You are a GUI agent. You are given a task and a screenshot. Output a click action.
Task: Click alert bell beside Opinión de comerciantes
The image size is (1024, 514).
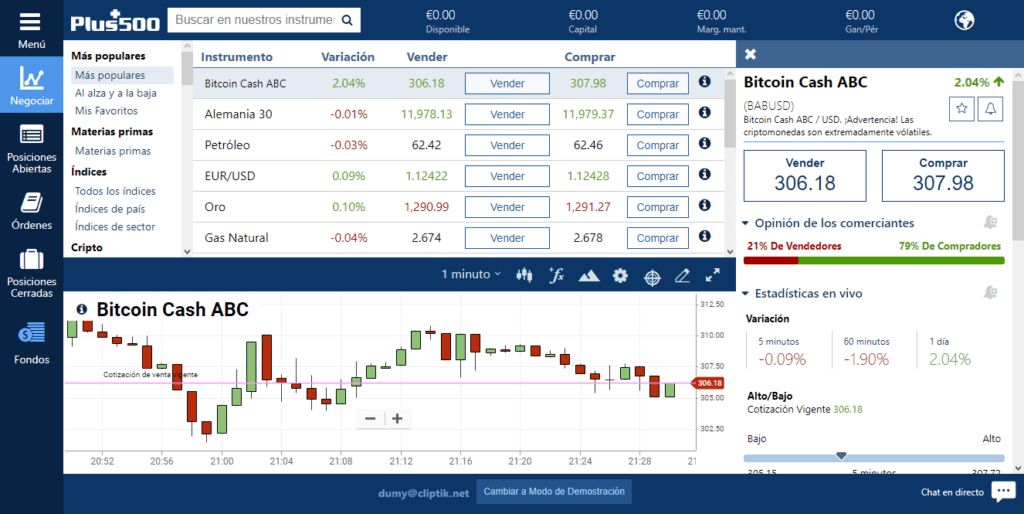point(990,223)
